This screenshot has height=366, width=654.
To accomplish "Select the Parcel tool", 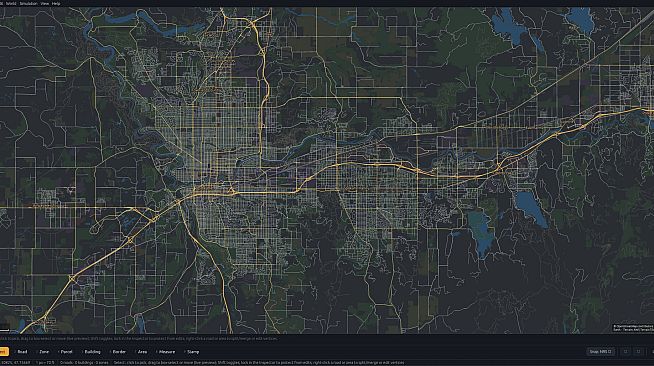I will [x=65, y=352].
